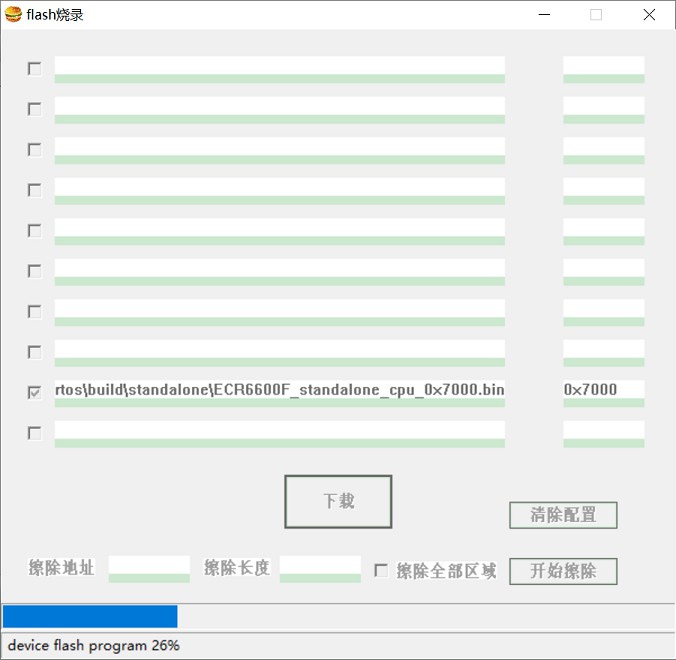Image resolution: width=676 pixels, height=660 pixels.
Task: Minimize the flash烧录 window
Action: [545, 14]
